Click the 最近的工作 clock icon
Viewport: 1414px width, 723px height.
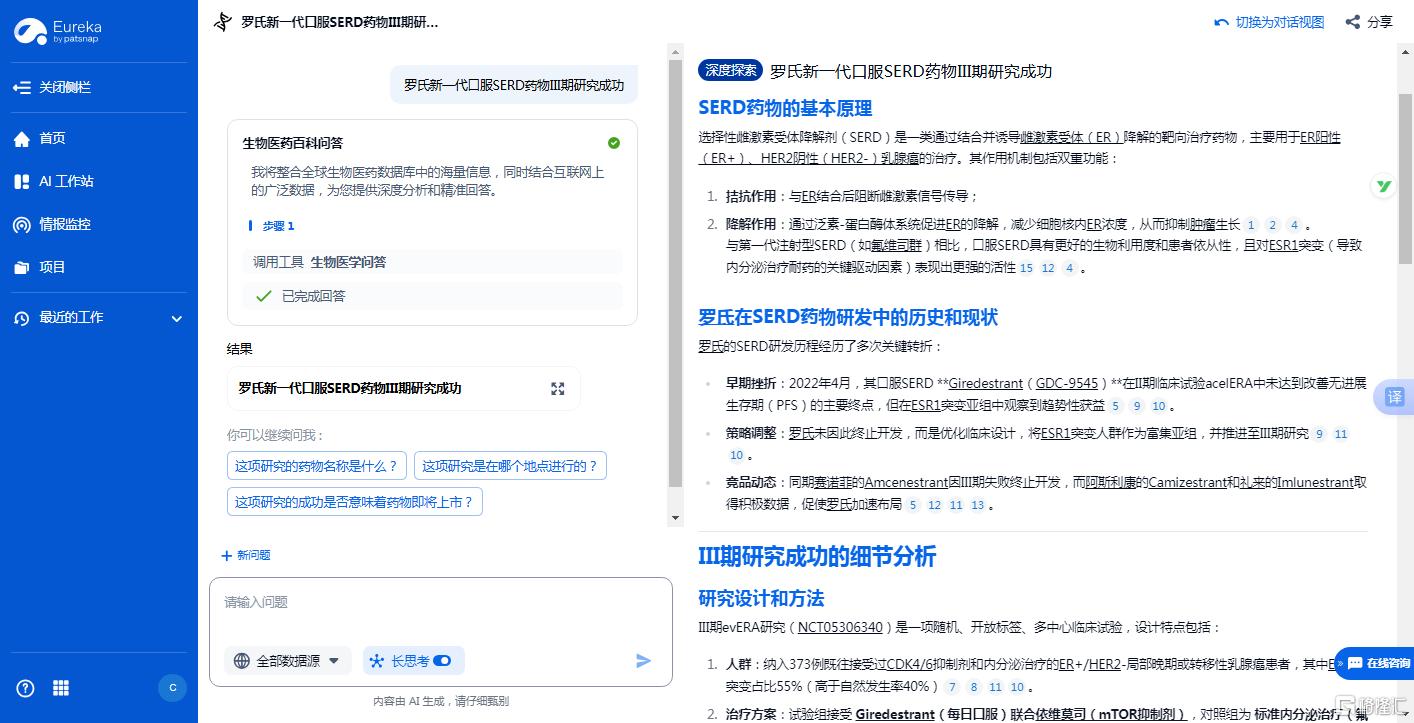[22, 318]
